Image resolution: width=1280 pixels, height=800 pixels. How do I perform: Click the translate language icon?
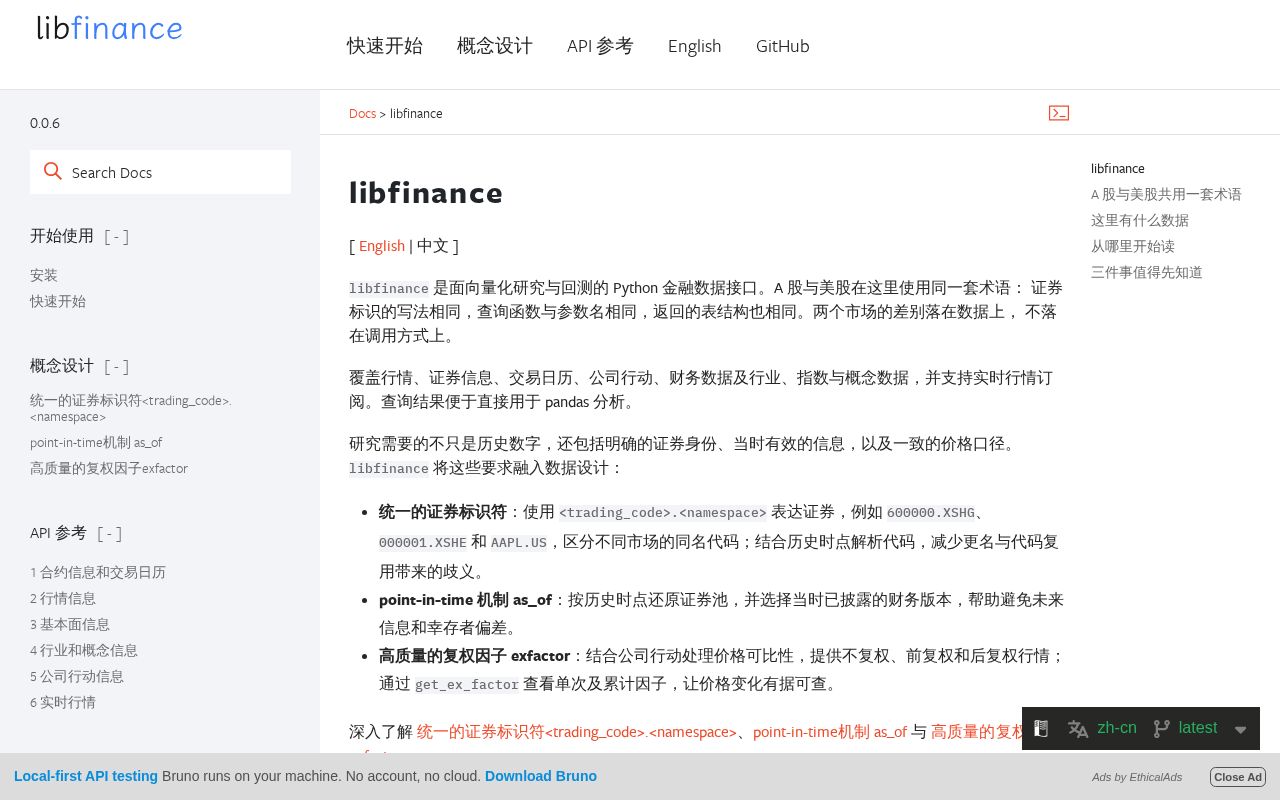pos(1078,729)
